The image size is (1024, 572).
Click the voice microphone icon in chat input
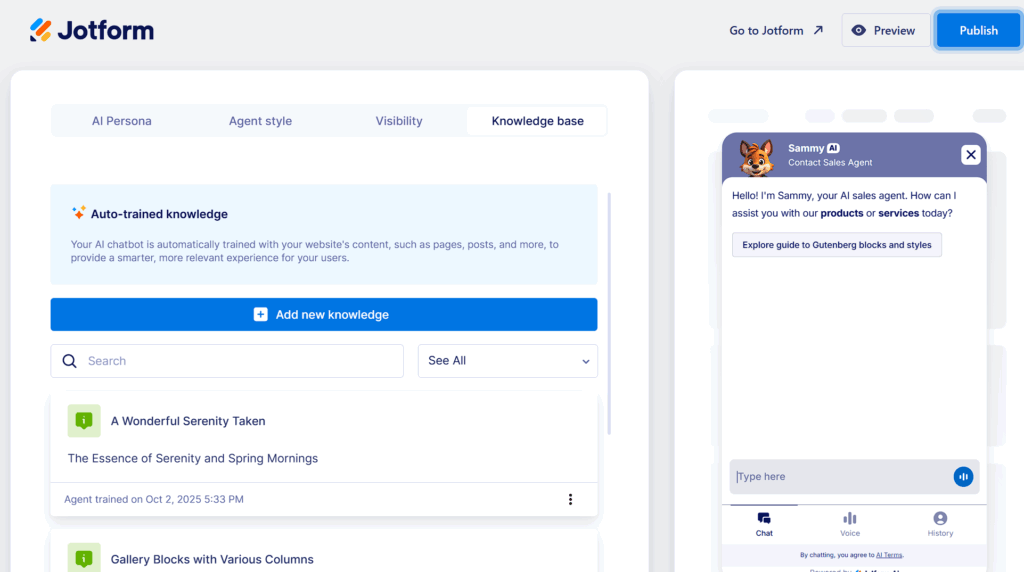[963, 477]
